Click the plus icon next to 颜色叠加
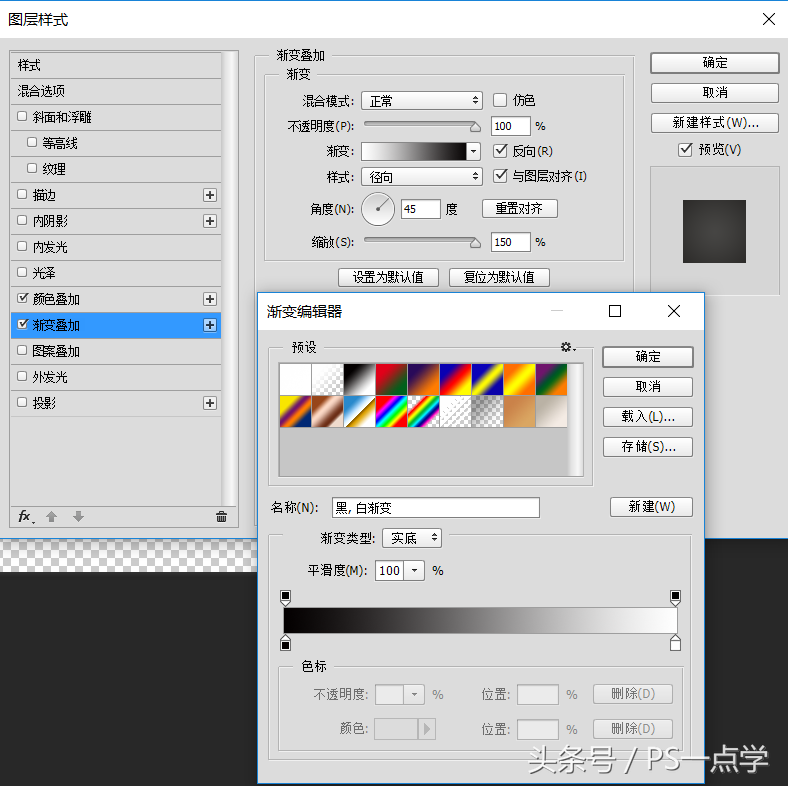The height and width of the screenshot is (786, 788). coord(210,299)
